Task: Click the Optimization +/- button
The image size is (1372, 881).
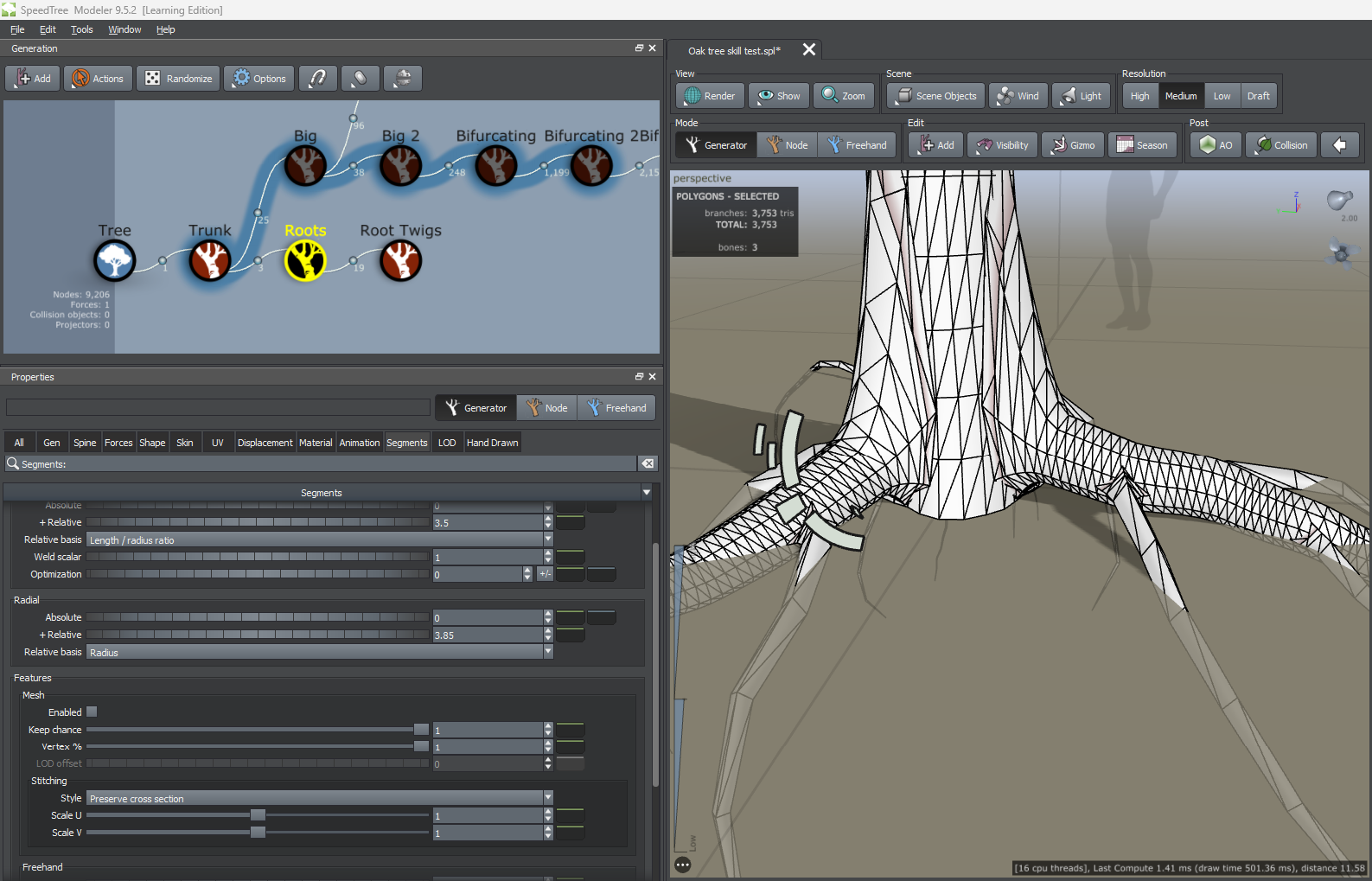Action: coord(545,574)
